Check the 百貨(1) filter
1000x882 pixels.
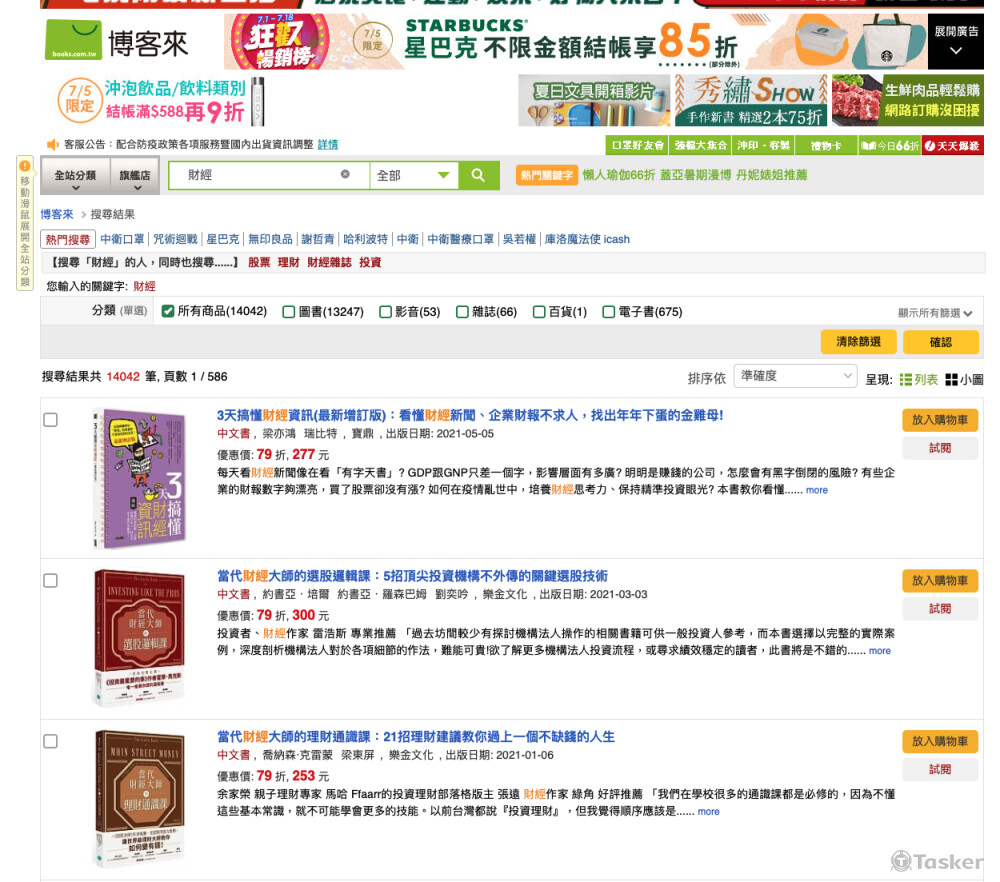click(539, 312)
